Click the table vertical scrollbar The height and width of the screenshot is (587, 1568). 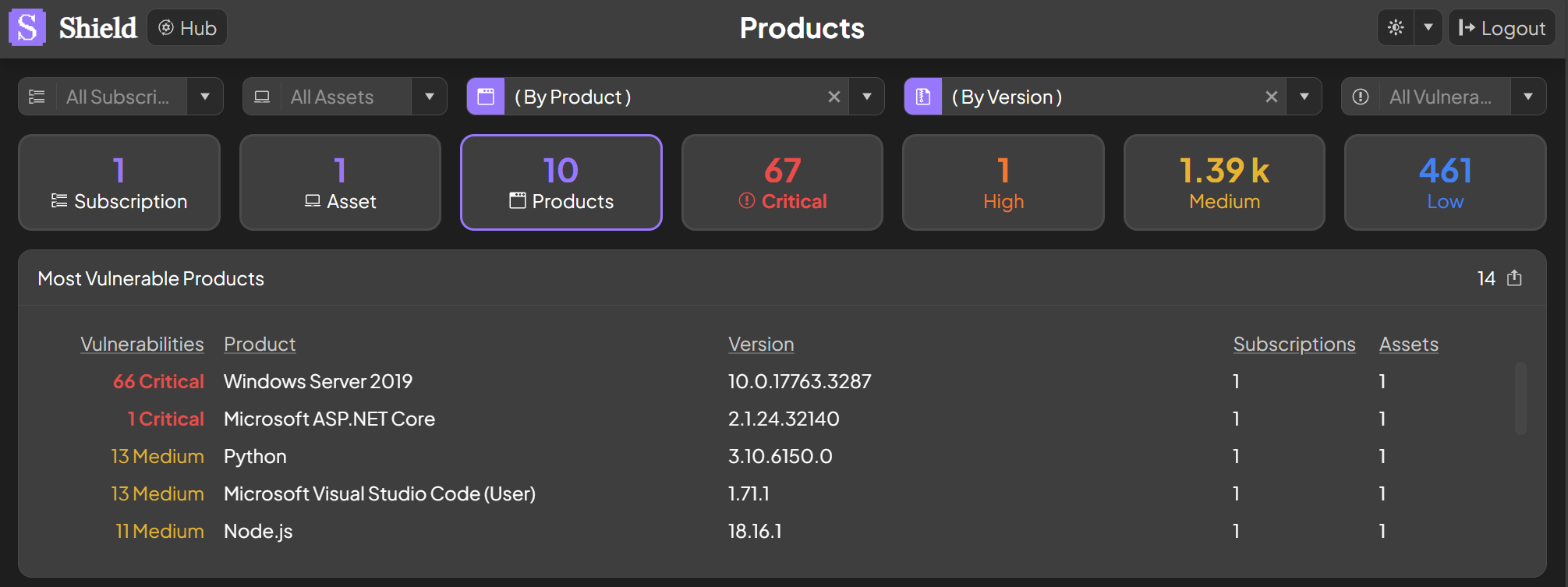(x=1520, y=398)
